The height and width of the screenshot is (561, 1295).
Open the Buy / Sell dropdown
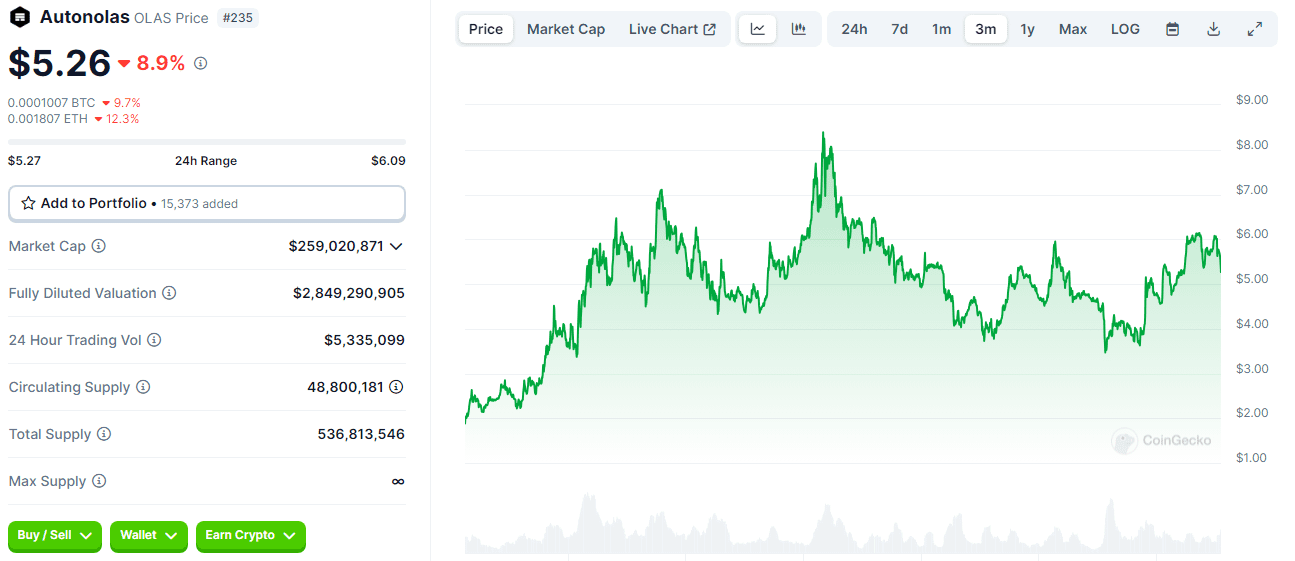(55, 536)
